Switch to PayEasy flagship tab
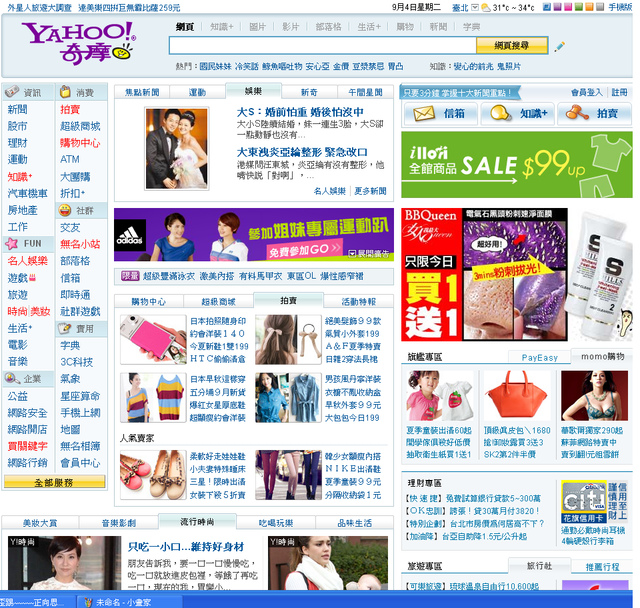The image size is (640, 608). 540,357
